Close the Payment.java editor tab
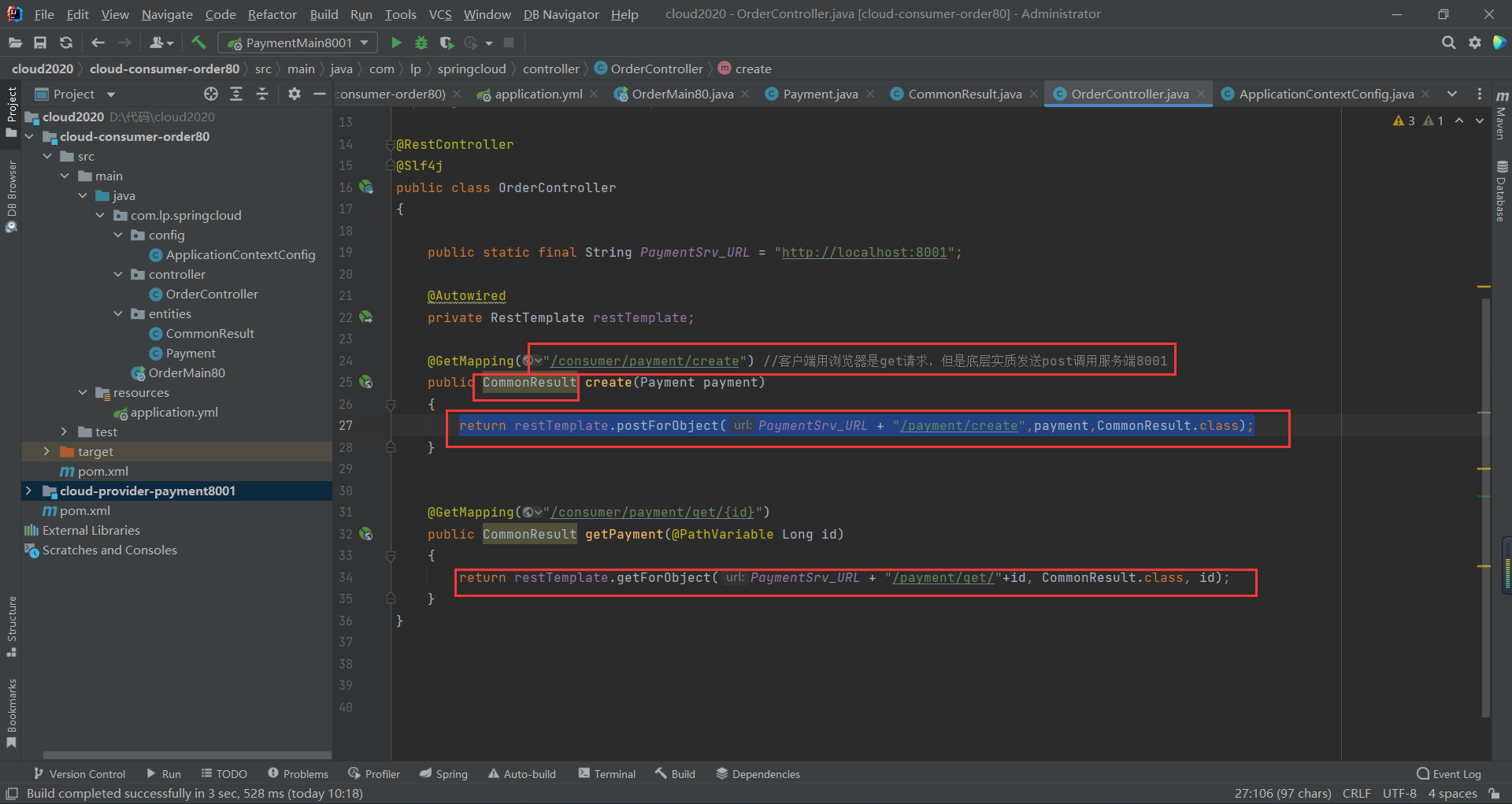Screen dimensions: 1512x804 [870, 94]
